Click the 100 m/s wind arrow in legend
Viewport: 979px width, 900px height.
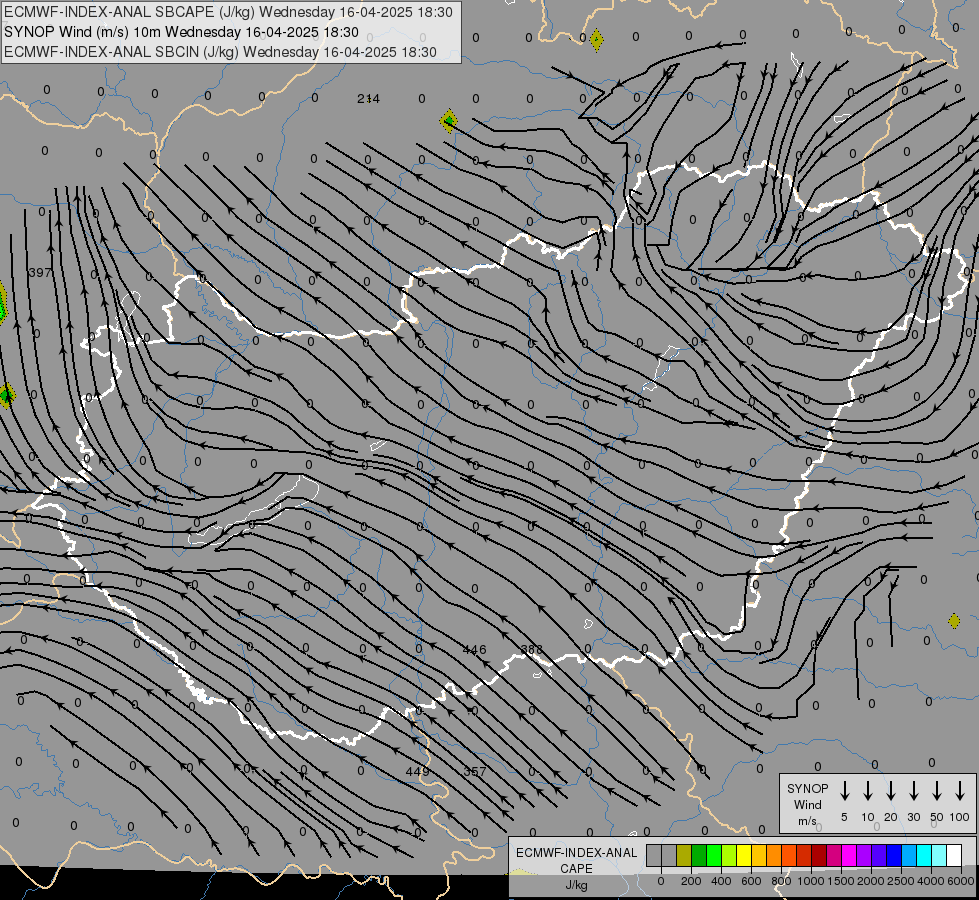click(960, 791)
